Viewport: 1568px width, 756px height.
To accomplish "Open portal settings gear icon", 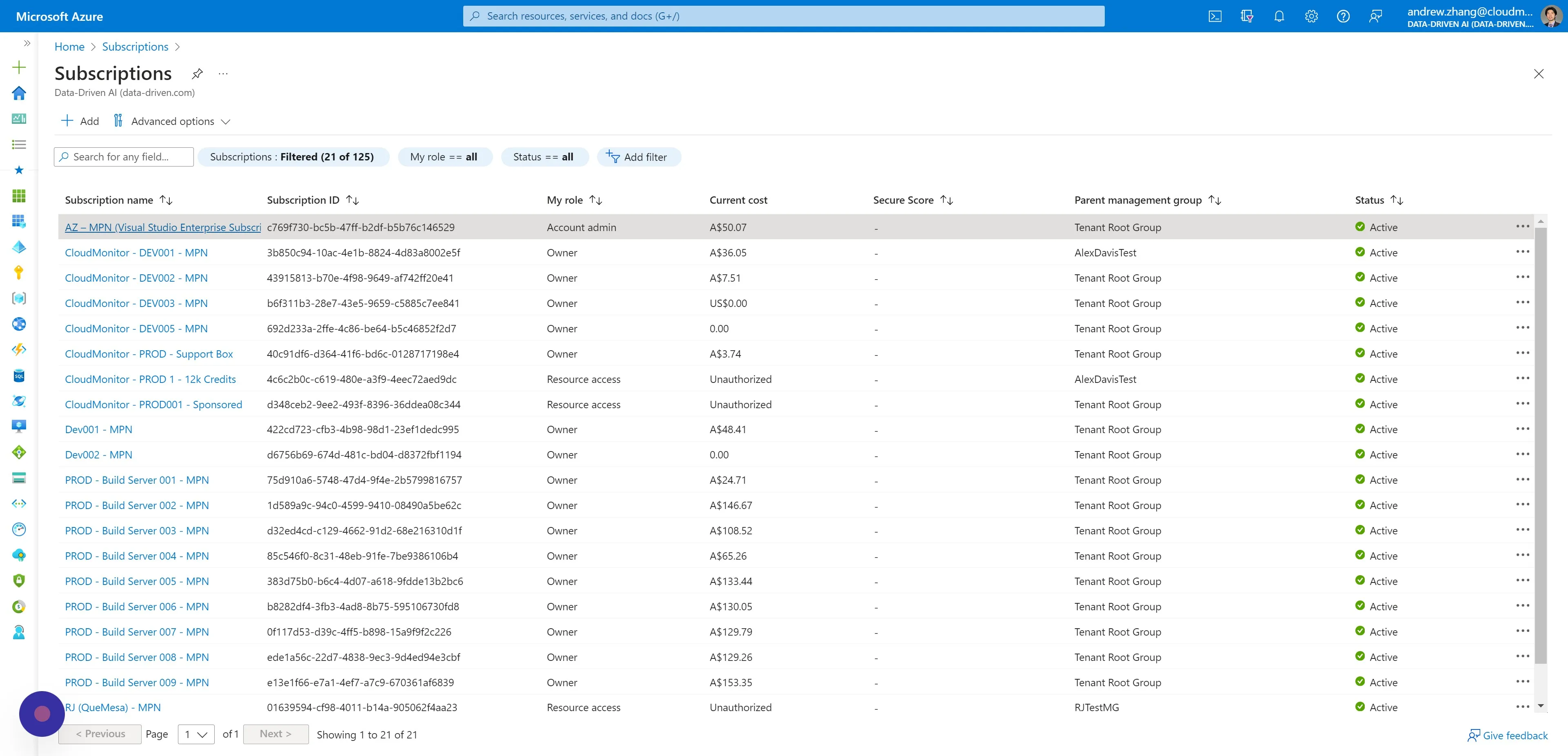I will point(1311,16).
